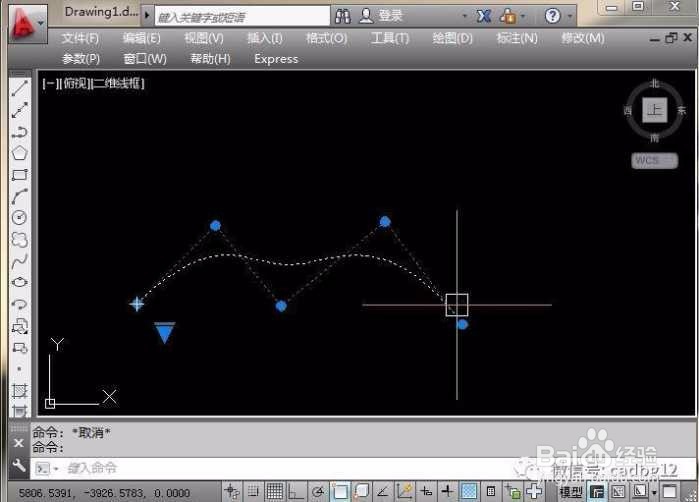Click the Stay Connected icon
Viewport: 699px width, 502px height.
tap(508, 16)
